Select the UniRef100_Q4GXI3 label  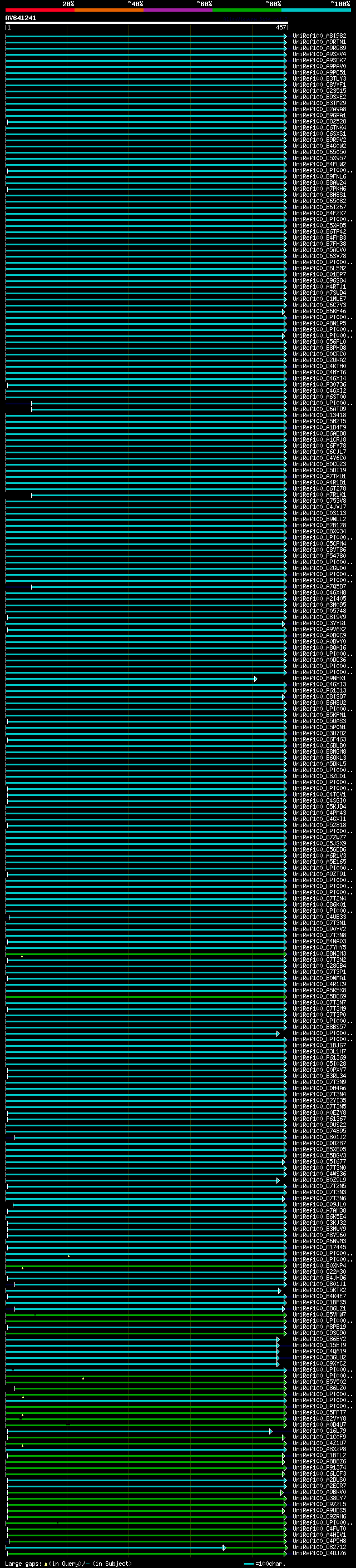(x=319, y=684)
